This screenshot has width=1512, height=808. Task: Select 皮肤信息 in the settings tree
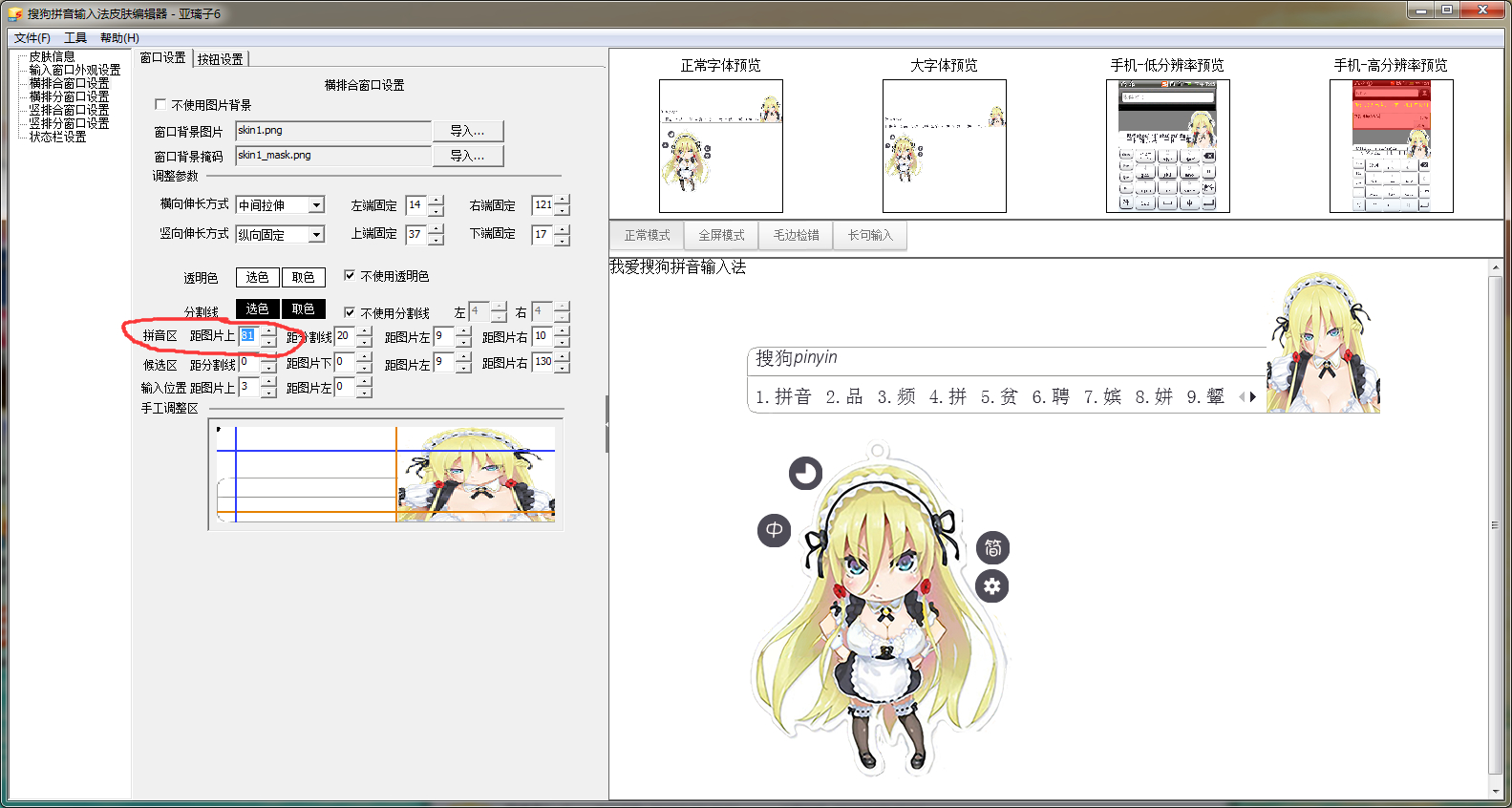point(52,57)
